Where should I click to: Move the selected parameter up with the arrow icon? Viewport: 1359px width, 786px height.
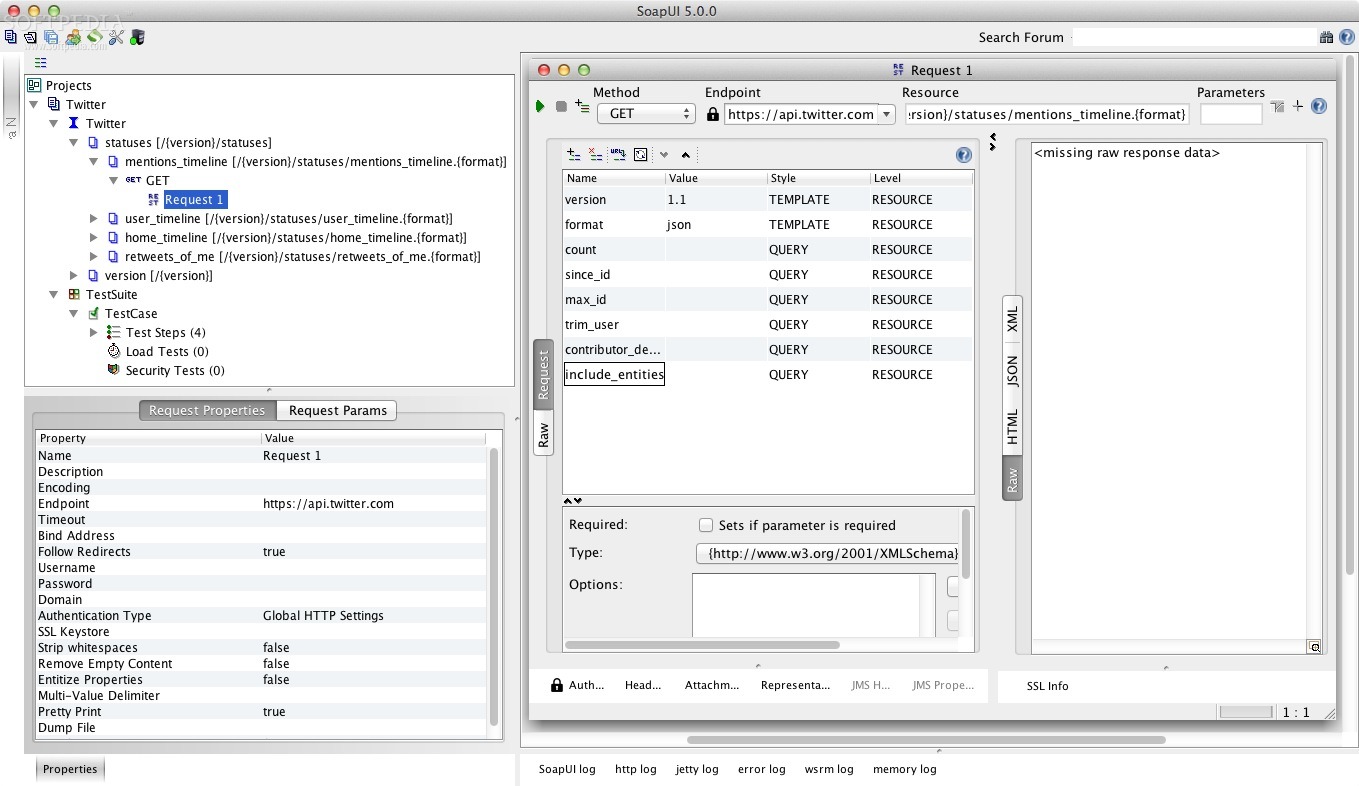685,155
